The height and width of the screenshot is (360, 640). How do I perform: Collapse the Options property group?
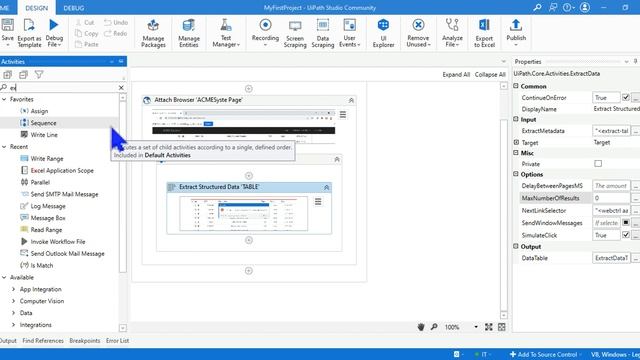click(516, 174)
